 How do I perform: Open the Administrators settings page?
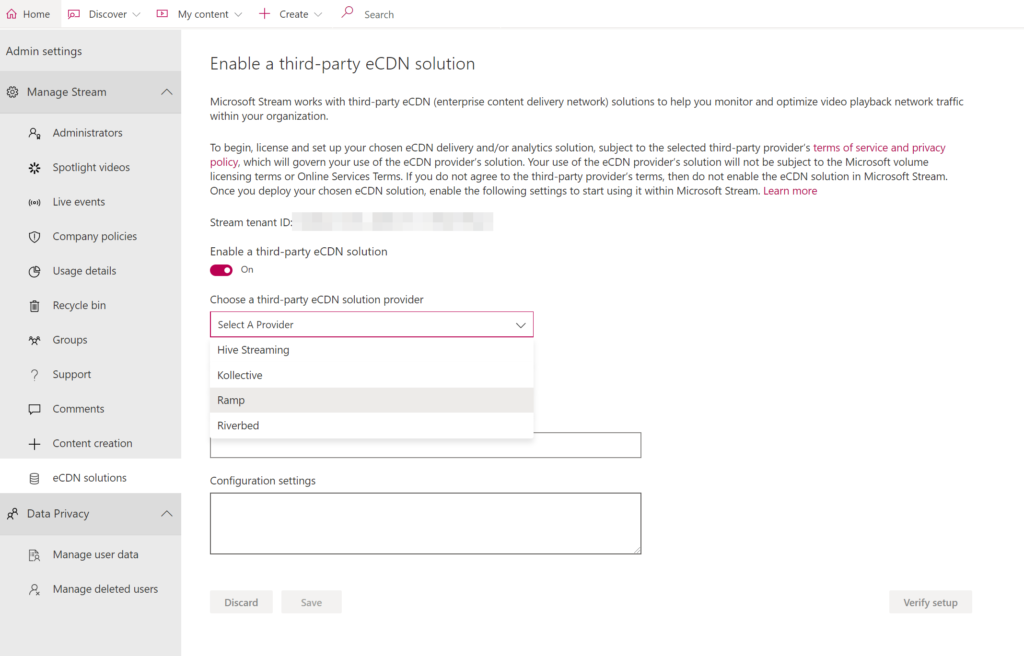(91, 133)
